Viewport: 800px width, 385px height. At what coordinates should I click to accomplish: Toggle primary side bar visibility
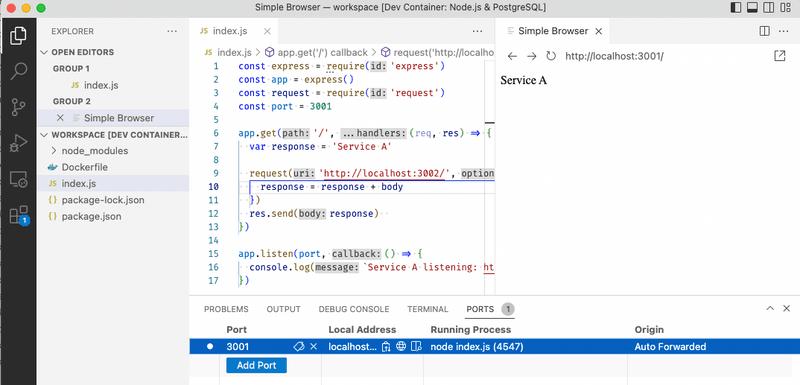[736, 8]
